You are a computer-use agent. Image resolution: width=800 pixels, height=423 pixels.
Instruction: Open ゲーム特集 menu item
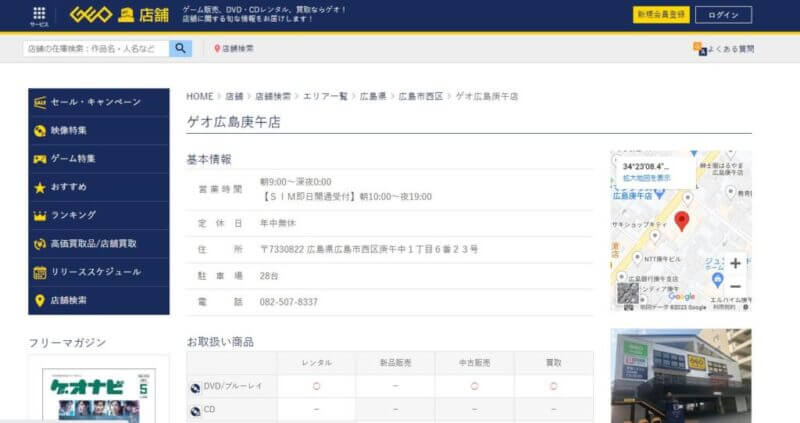99,159
